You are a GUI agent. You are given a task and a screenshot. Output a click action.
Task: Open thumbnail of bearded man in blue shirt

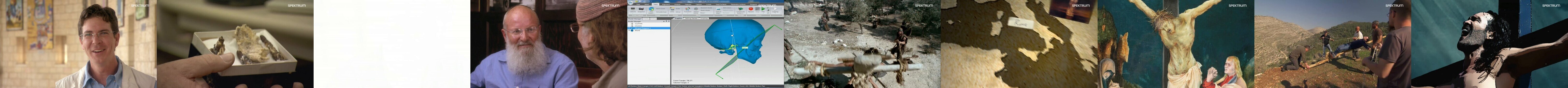coord(548,44)
